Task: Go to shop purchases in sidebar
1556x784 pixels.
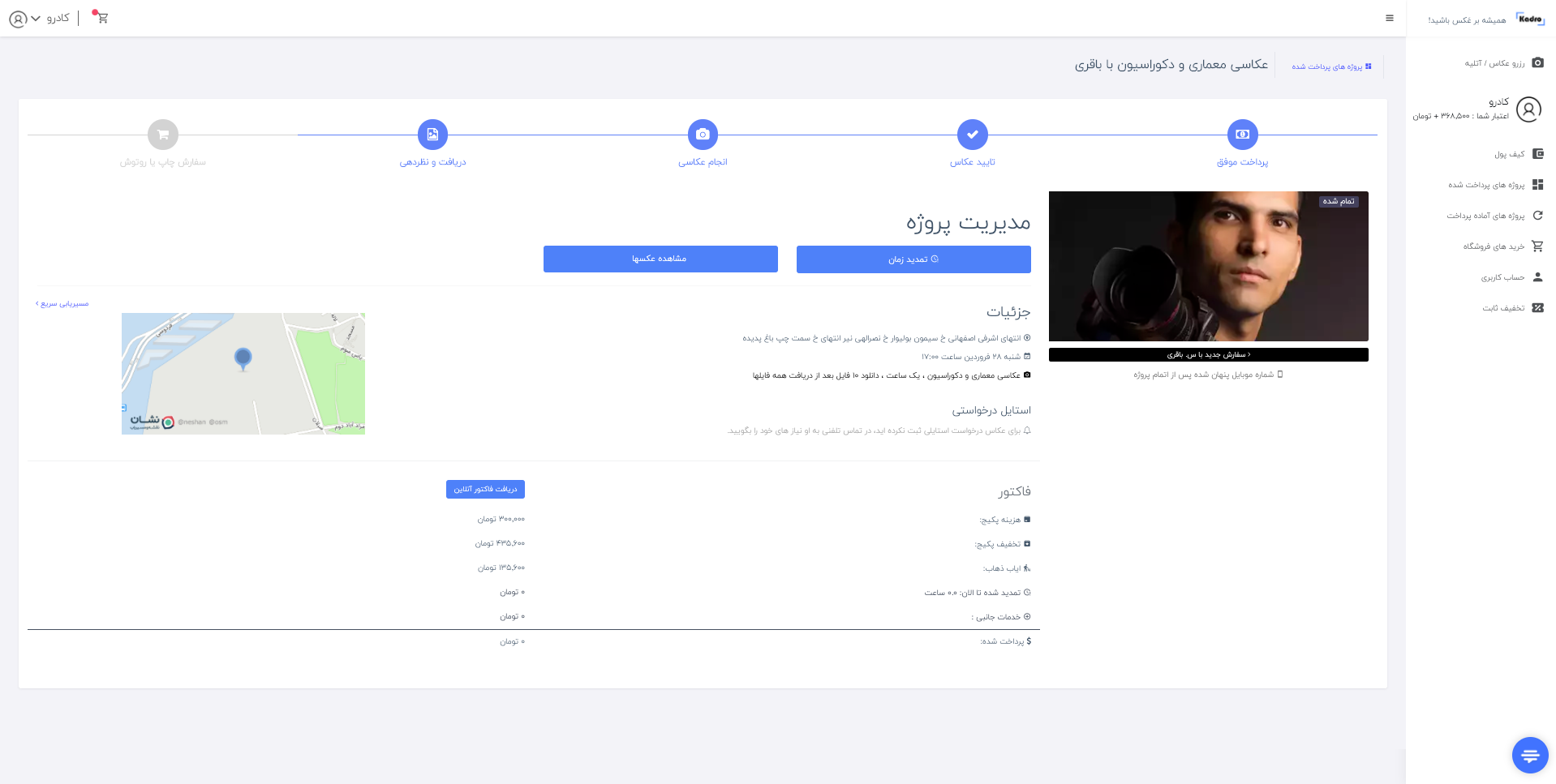Action: pyautogui.click(x=1502, y=246)
